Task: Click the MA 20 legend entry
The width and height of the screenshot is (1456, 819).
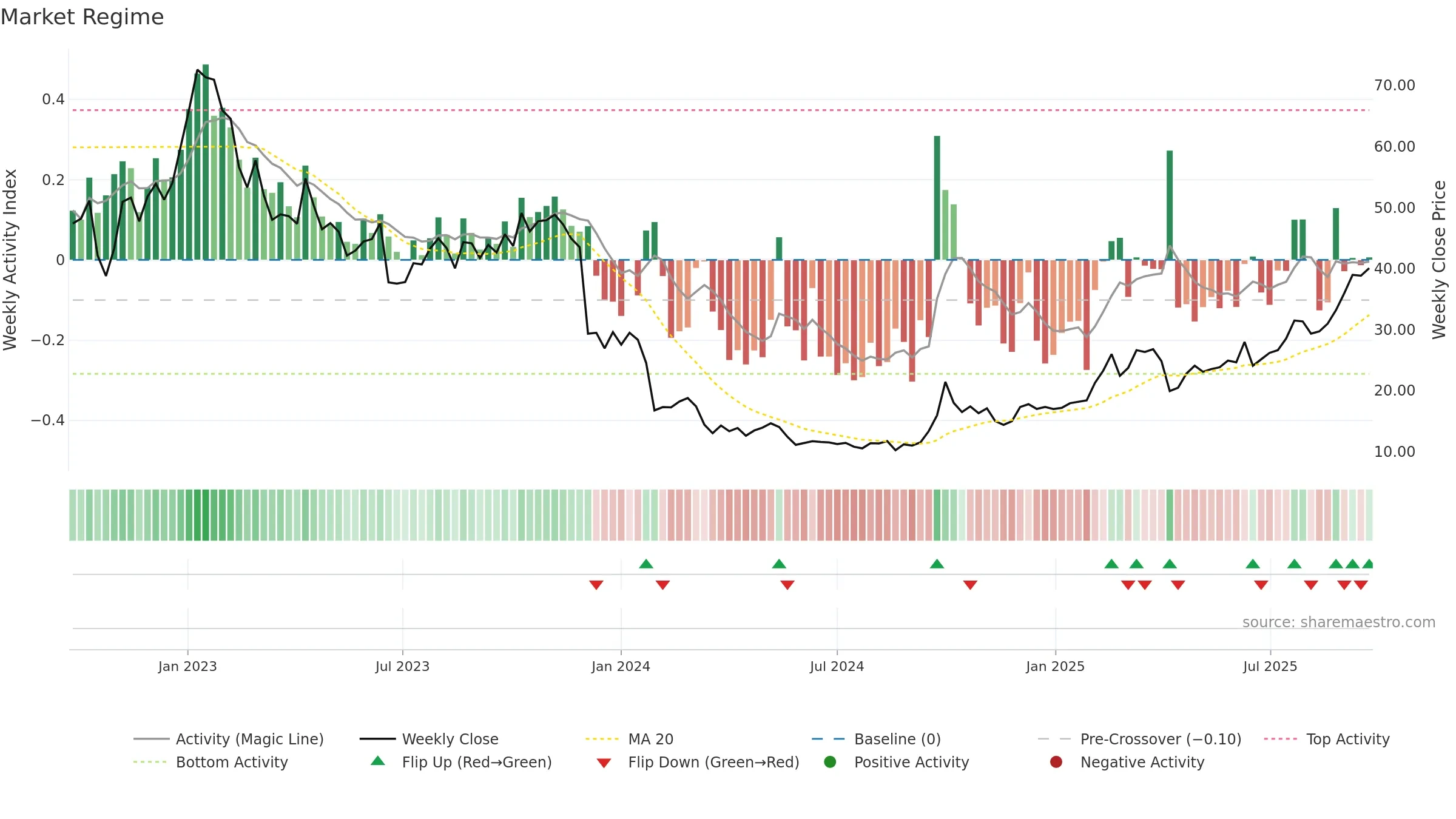Action: point(629,739)
